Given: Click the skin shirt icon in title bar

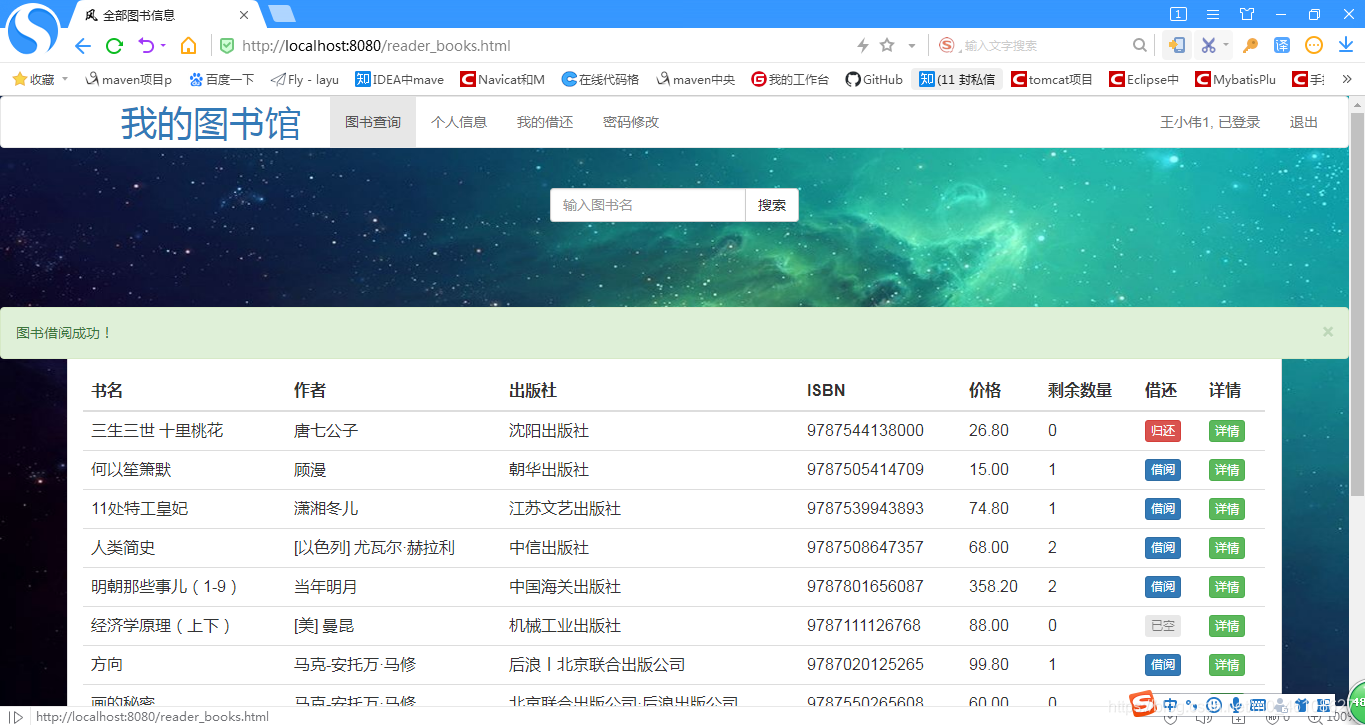Looking at the screenshot, I should [1247, 14].
